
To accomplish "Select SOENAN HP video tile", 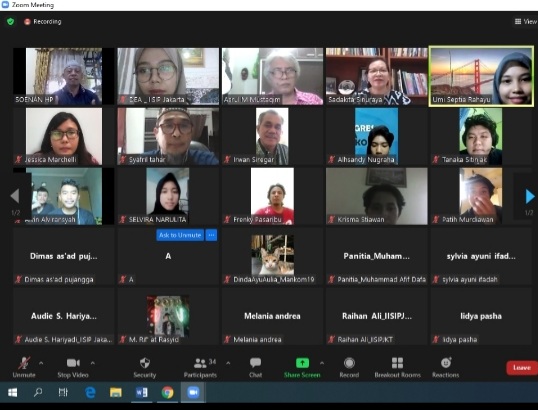I will click(64, 76).
